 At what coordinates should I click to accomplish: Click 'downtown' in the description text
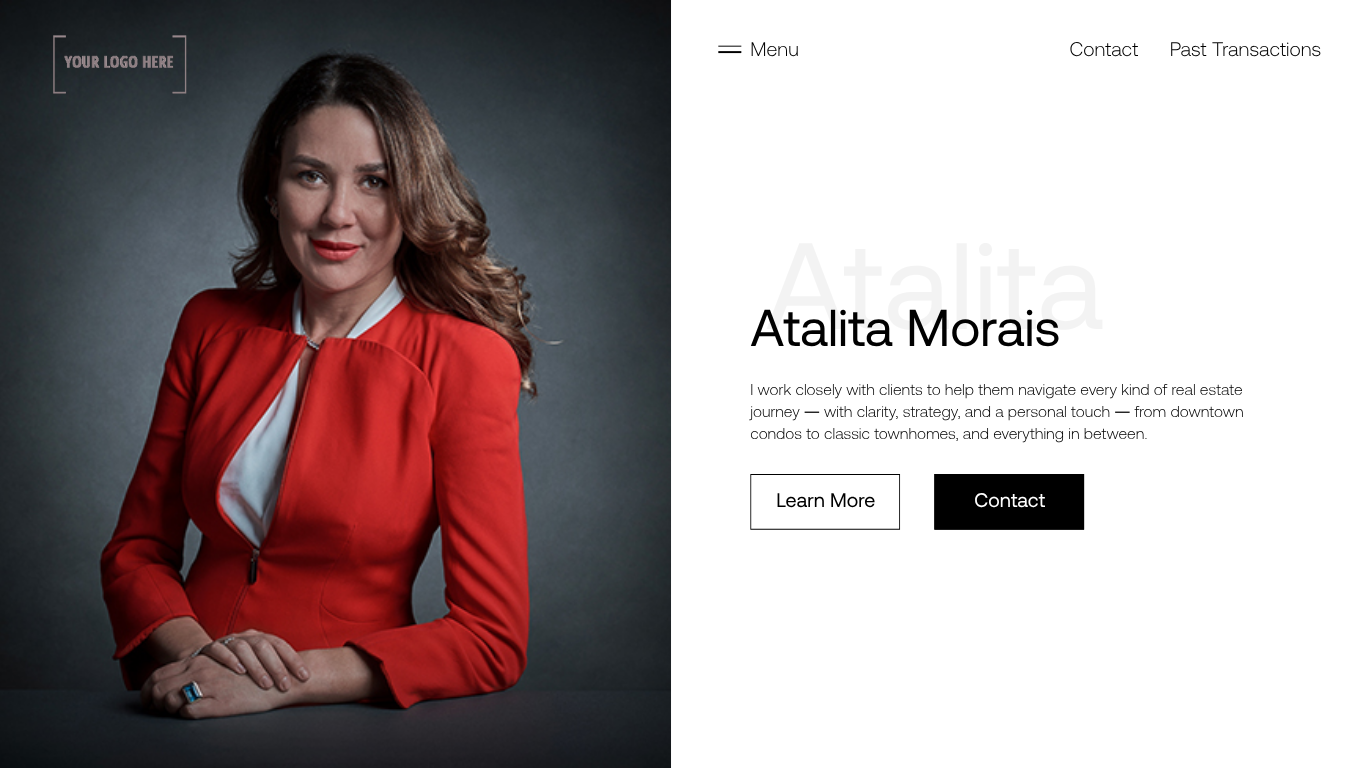tap(1207, 412)
